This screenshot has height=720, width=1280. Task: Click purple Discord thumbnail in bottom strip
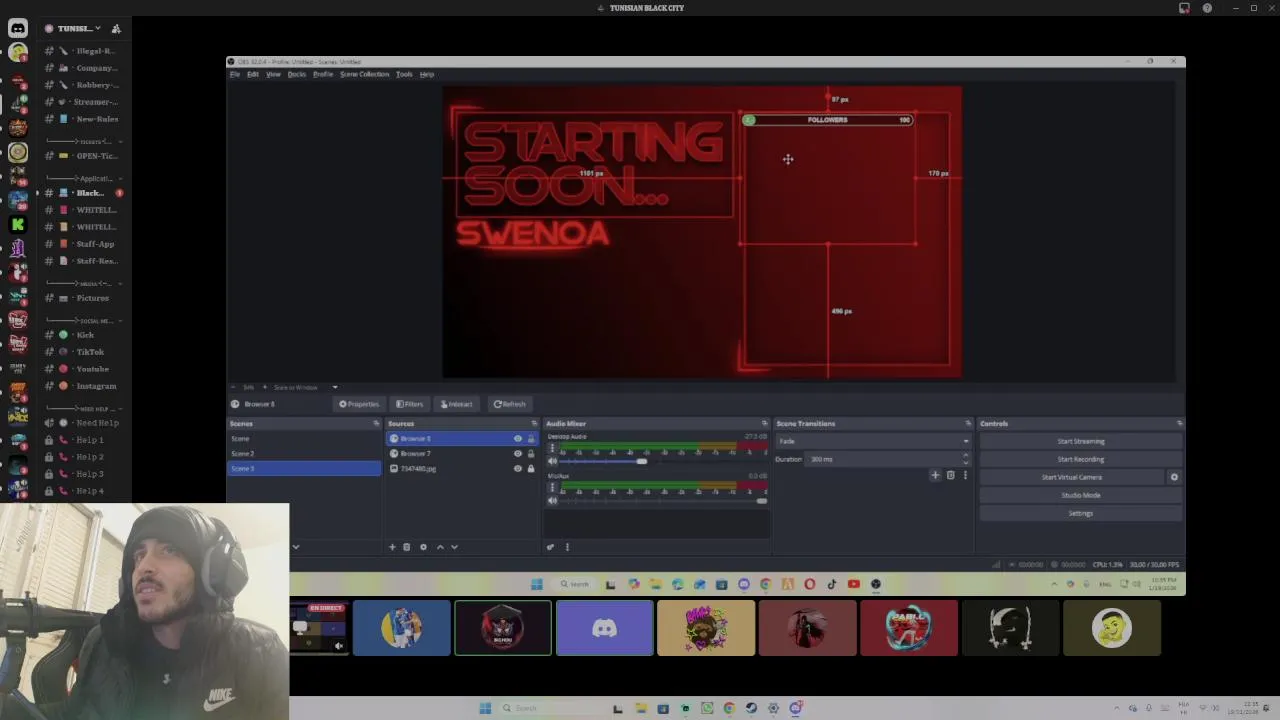[x=604, y=628]
